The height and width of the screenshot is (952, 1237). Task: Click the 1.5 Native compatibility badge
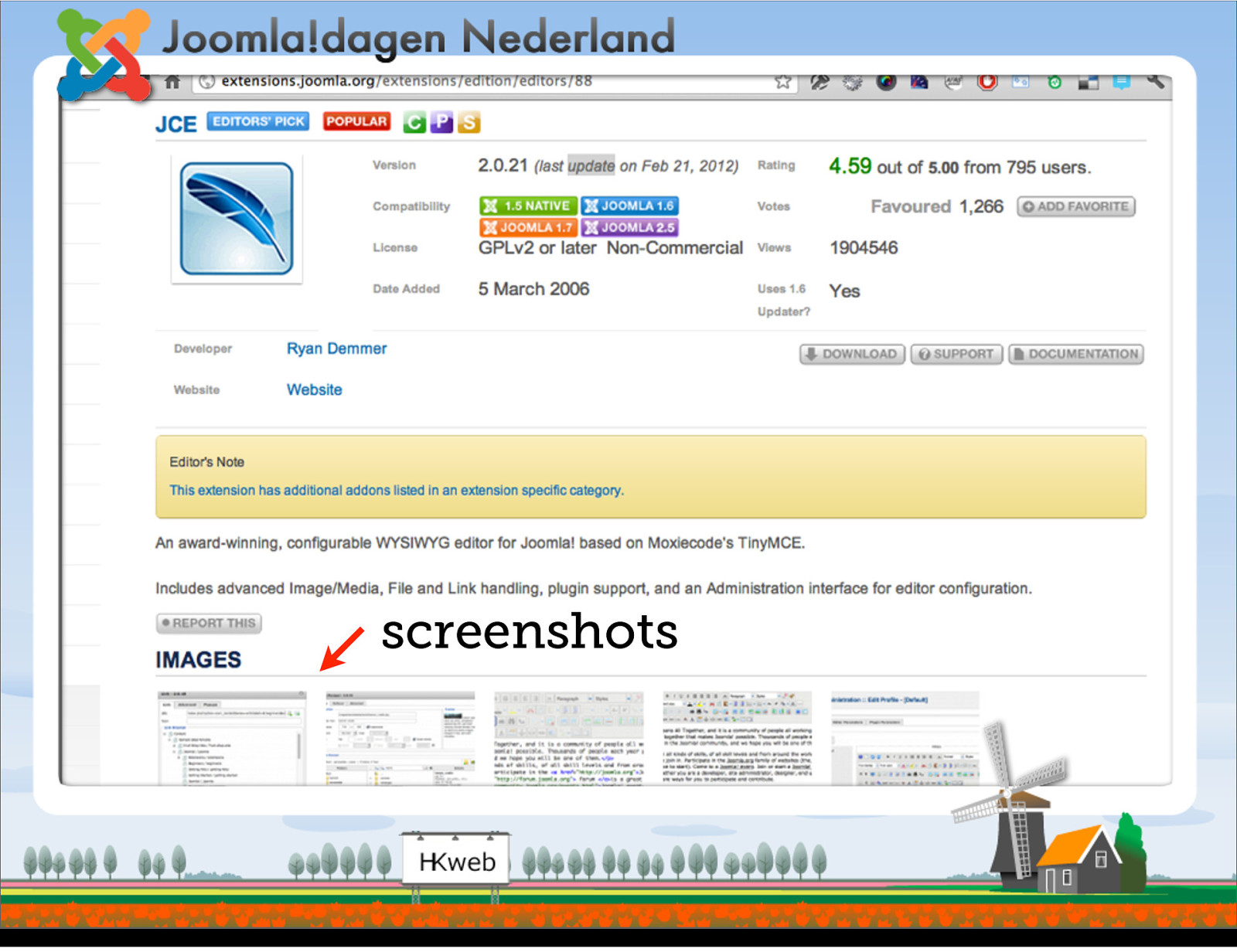[x=528, y=206]
